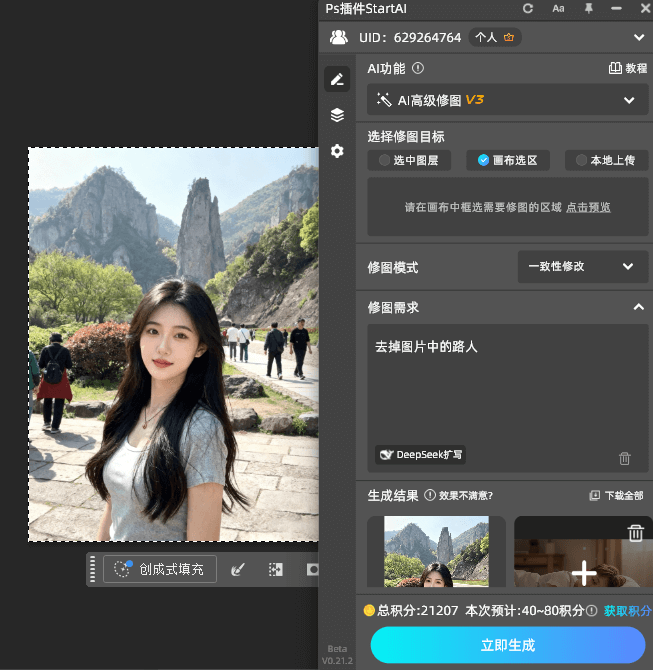Click the Aa font size icon
The image size is (653, 670).
coord(558,9)
